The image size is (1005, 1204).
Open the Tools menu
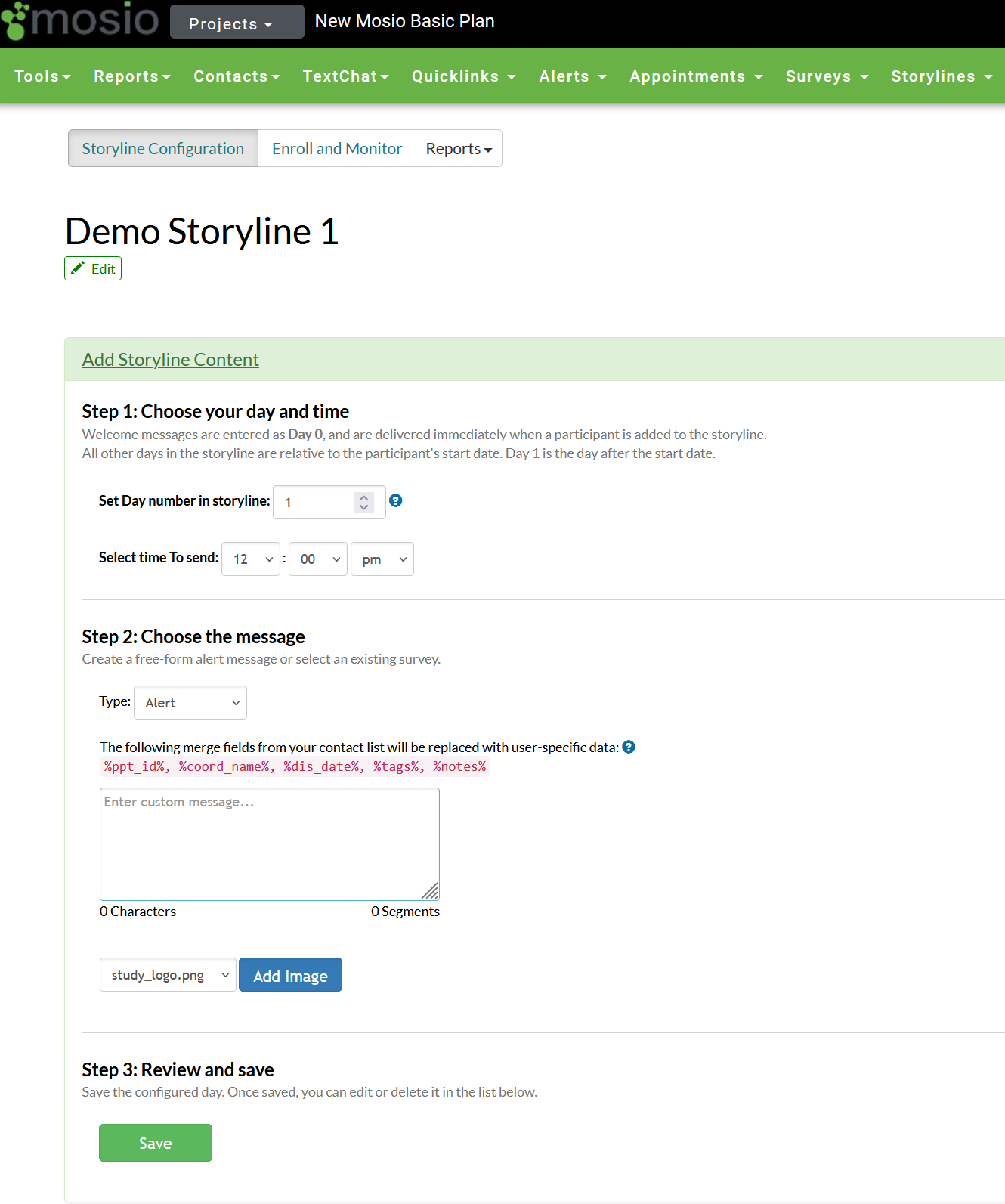pos(42,76)
